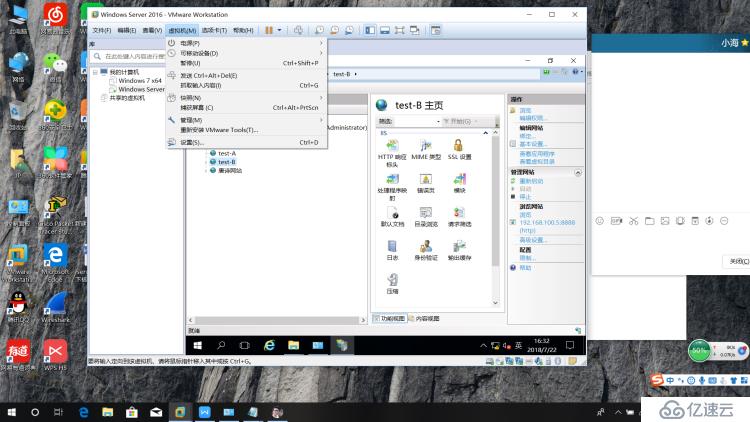Open 查看(V) menu
Image resolution: width=750 pixels, height=422 pixels.
tap(152, 30)
